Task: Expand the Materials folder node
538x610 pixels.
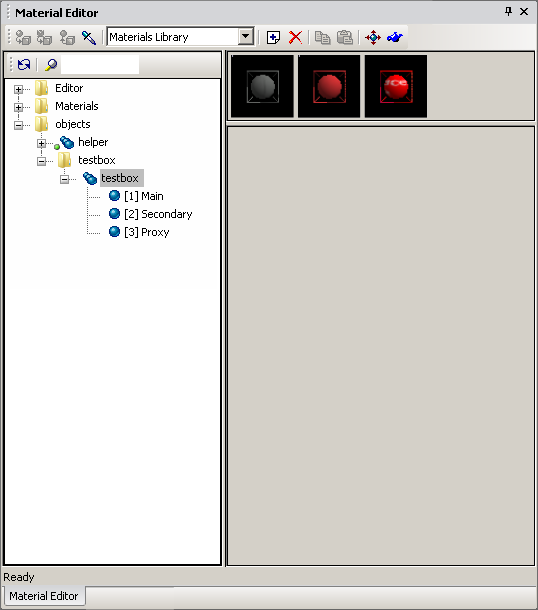Action: (18, 107)
